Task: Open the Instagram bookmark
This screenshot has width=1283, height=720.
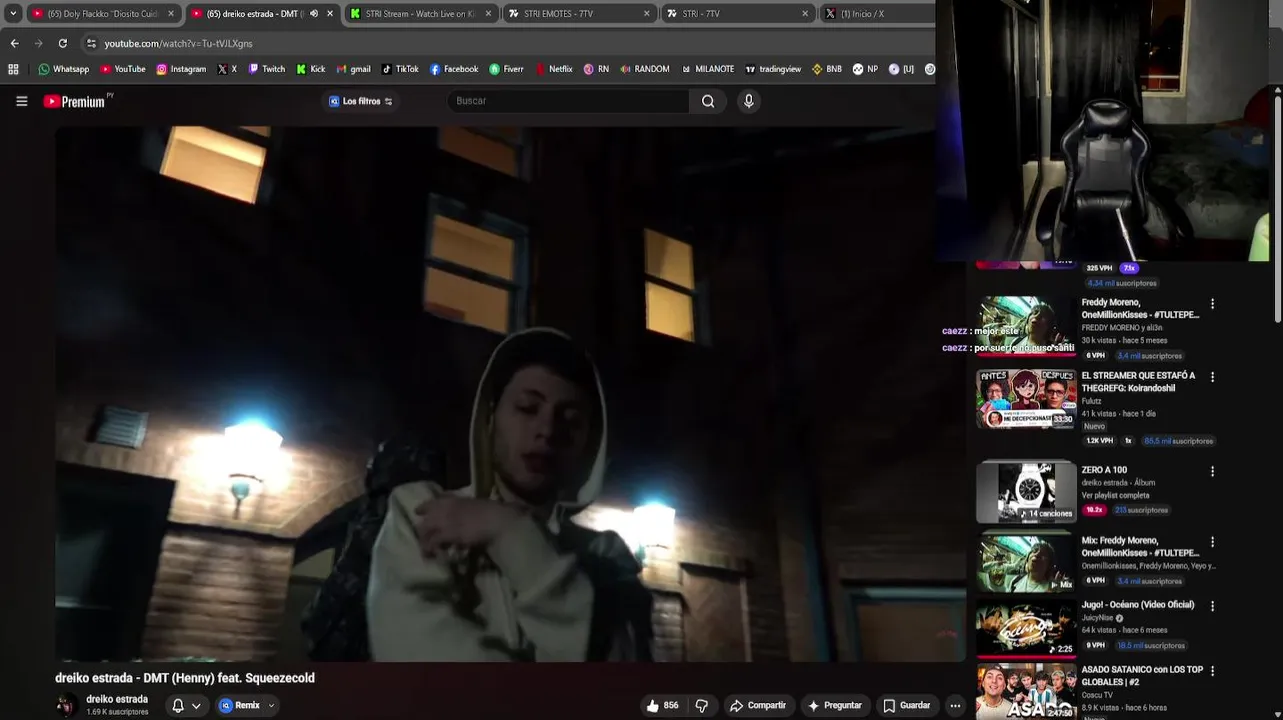Action: (x=181, y=69)
